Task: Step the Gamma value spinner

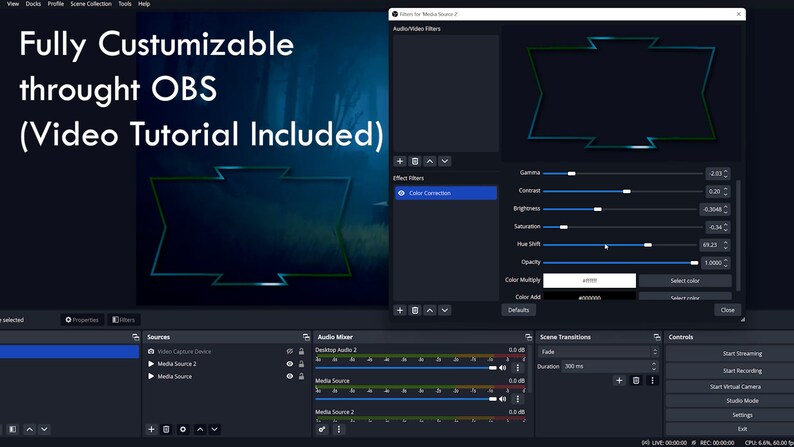Action: (x=726, y=174)
